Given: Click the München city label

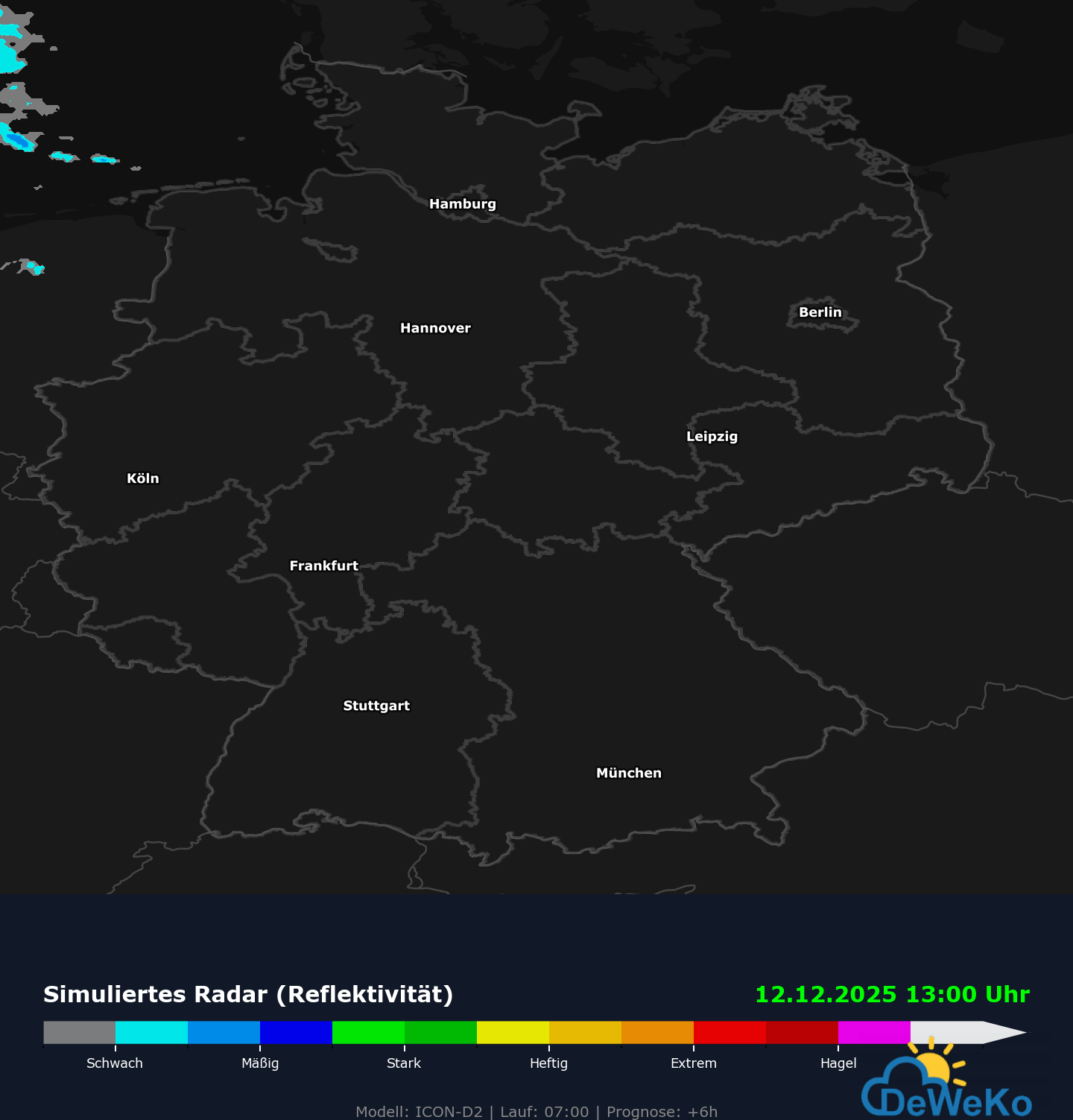Looking at the screenshot, I should tap(628, 773).
